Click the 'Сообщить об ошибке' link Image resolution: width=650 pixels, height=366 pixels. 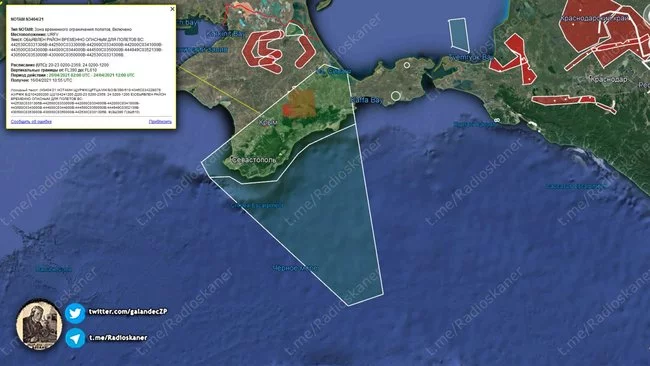(x=31, y=122)
